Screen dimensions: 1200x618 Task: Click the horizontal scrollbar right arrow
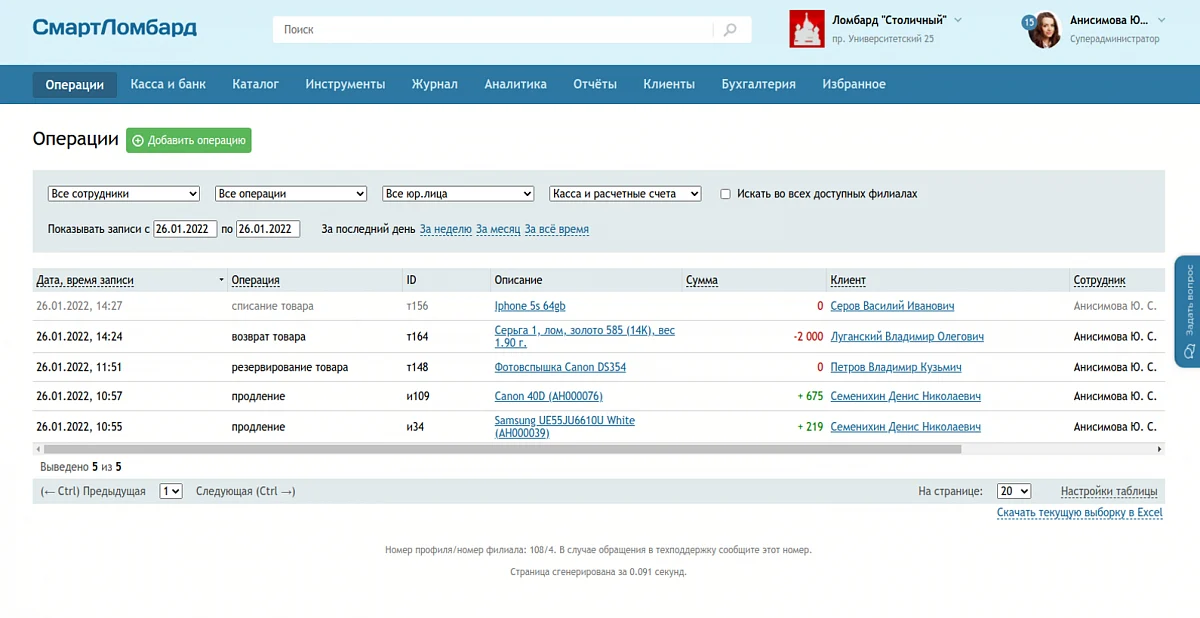(x=1159, y=450)
